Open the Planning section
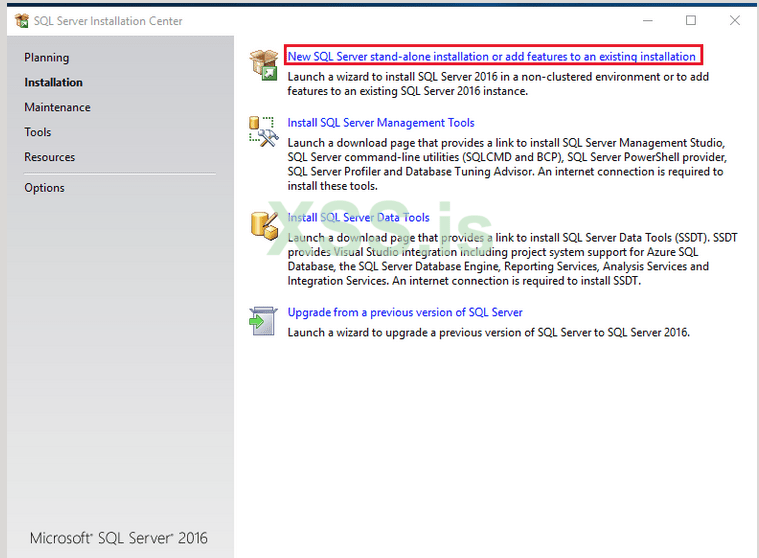759x558 pixels. [x=46, y=58]
